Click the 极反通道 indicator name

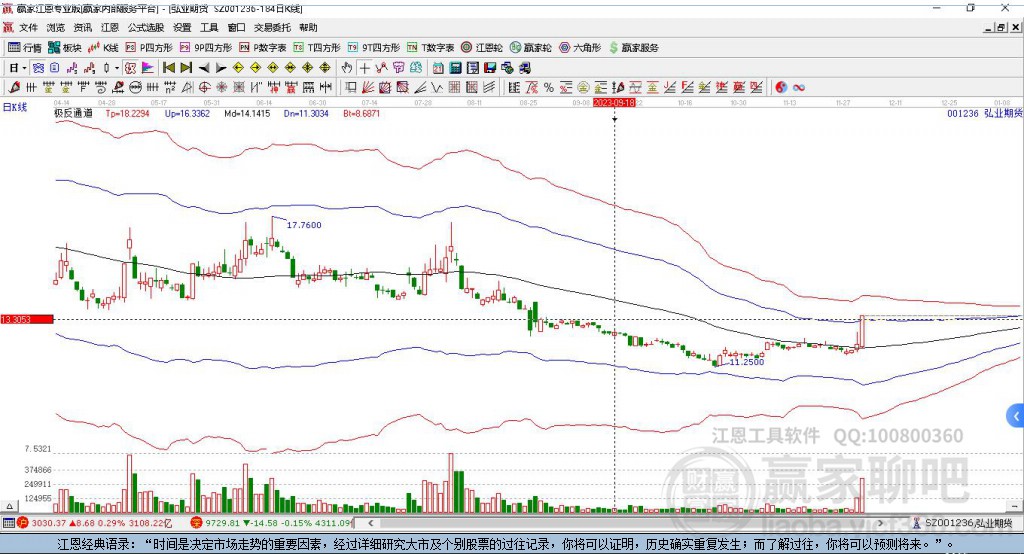(x=73, y=113)
